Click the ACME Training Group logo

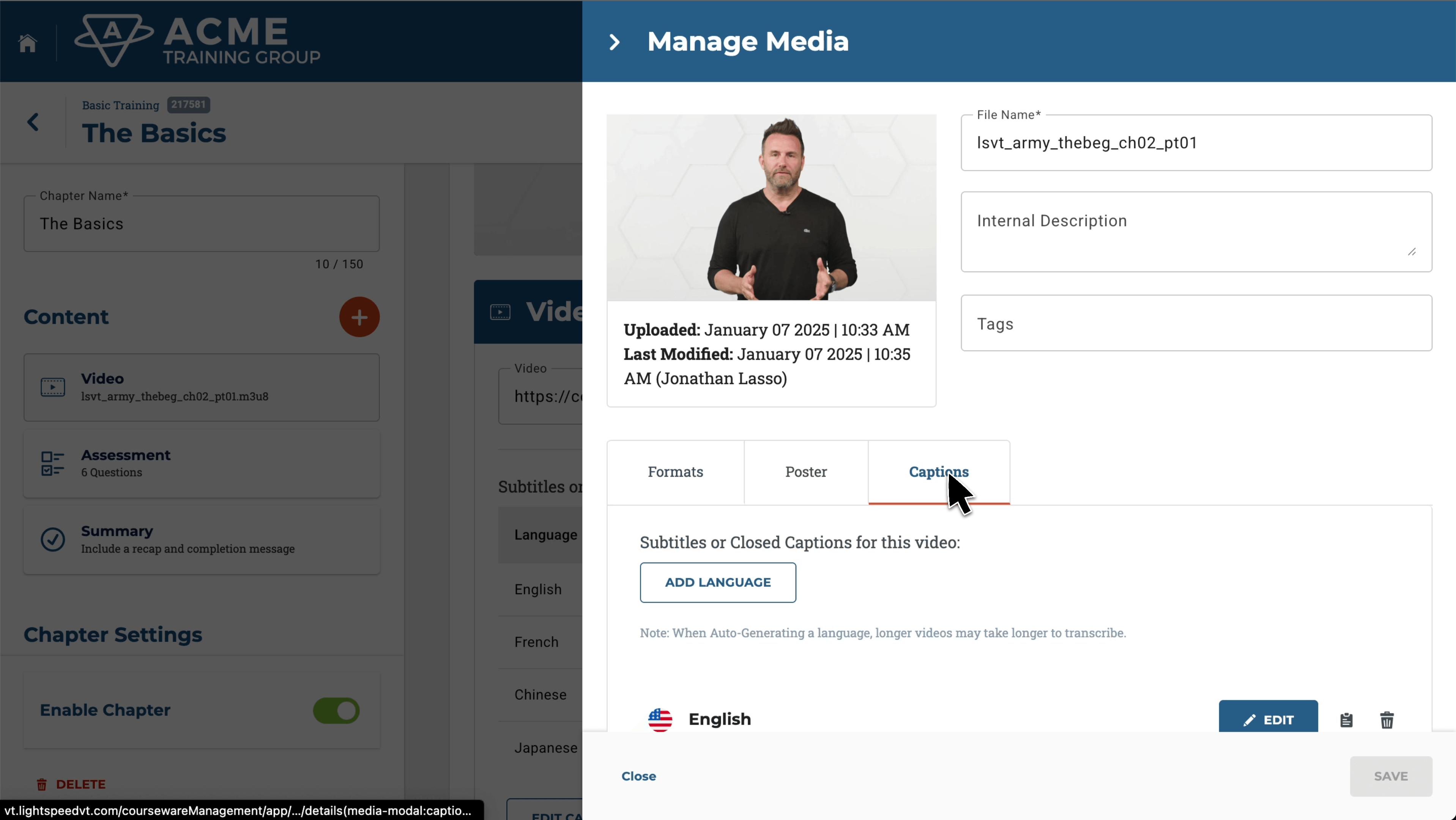[198, 41]
